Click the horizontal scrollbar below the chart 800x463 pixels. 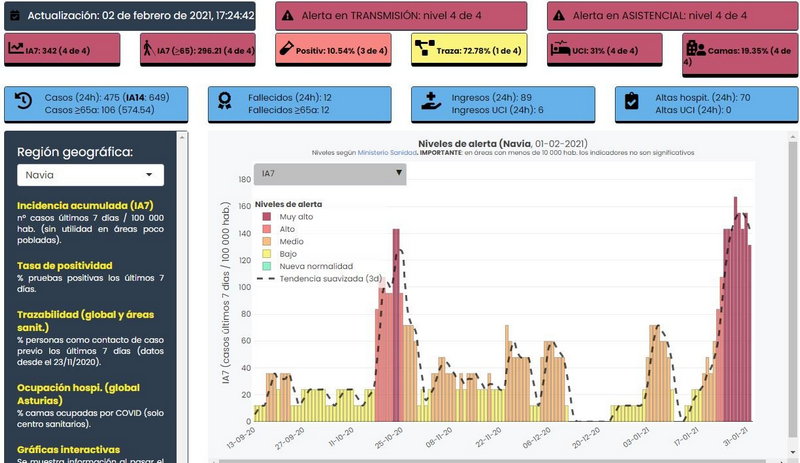(500, 460)
